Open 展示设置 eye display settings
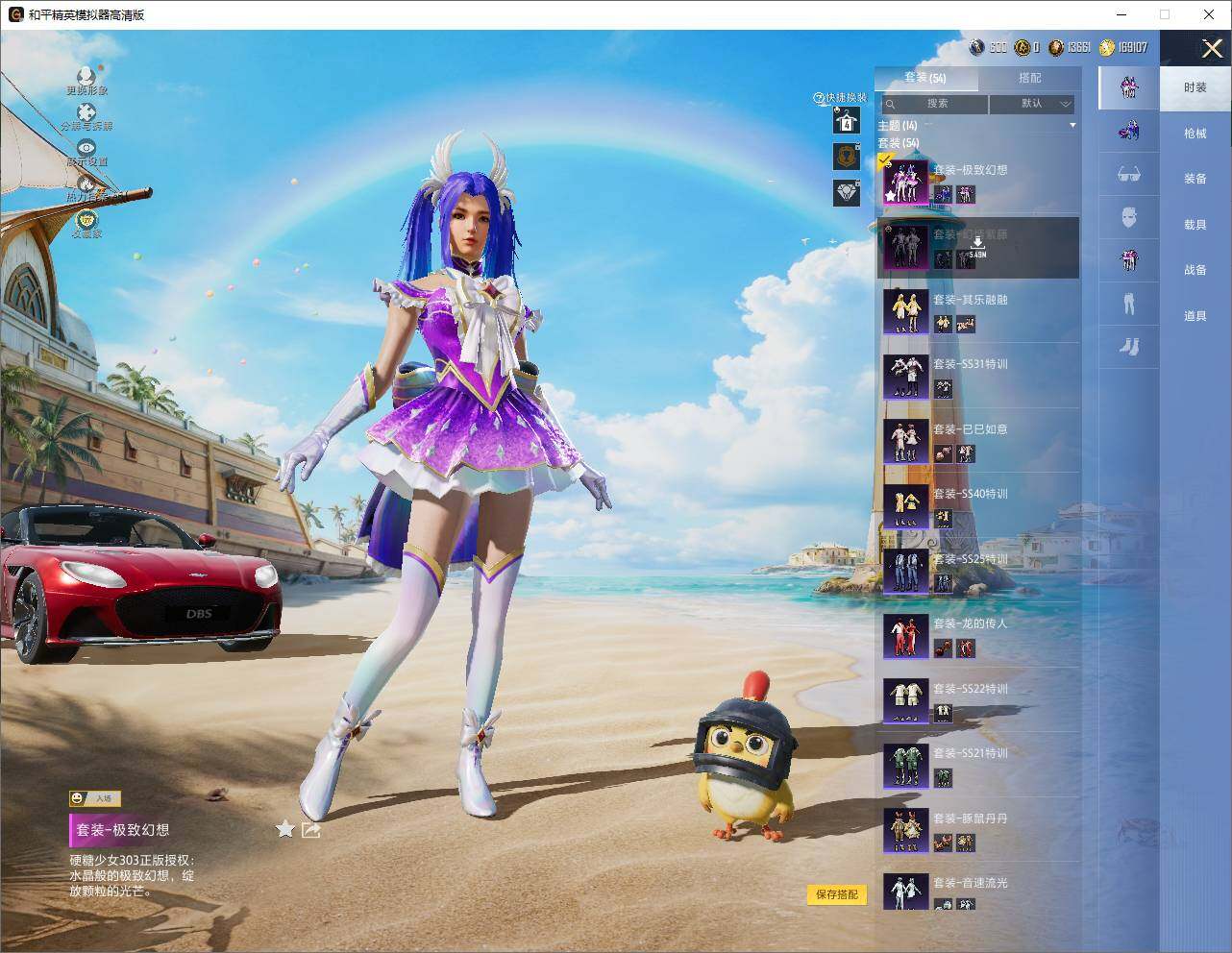 [86, 148]
